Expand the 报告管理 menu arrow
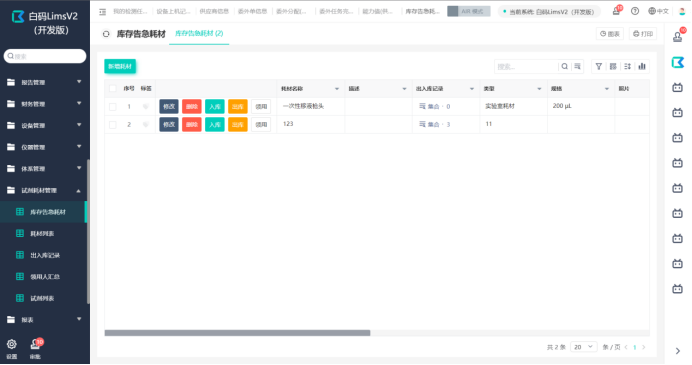This screenshot has height=365, width=692. pyautogui.click(x=79, y=82)
